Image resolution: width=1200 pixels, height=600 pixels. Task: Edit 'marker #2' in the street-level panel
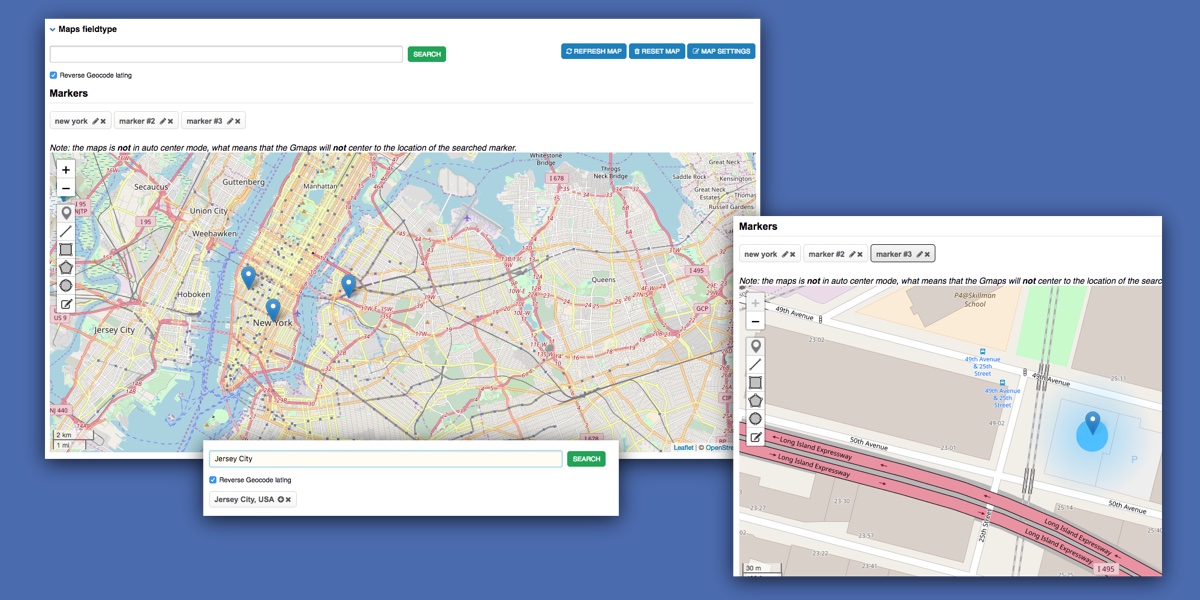coord(852,254)
